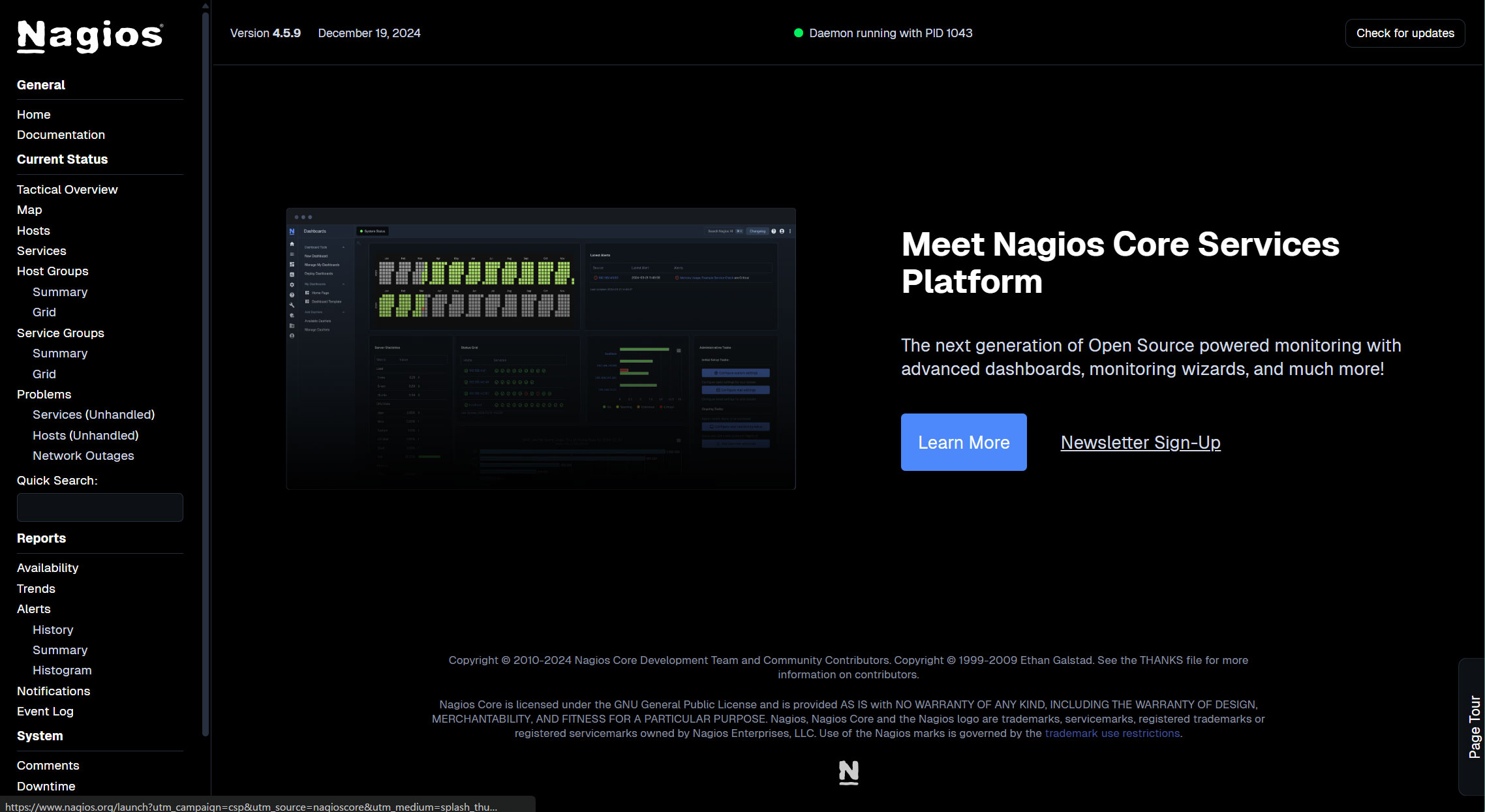Screen dimensions: 1485x812
Task: Open the Services status page
Action: coord(42,250)
